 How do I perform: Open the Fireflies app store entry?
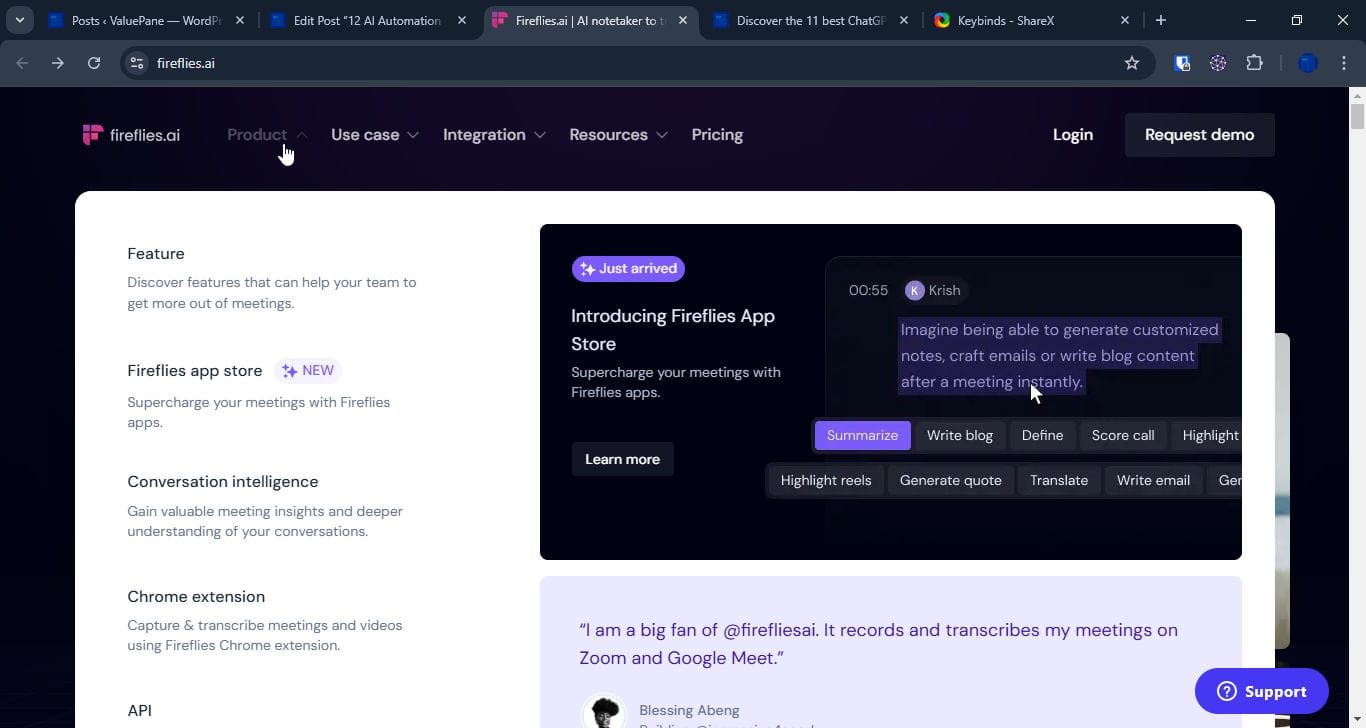tap(195, 371)
